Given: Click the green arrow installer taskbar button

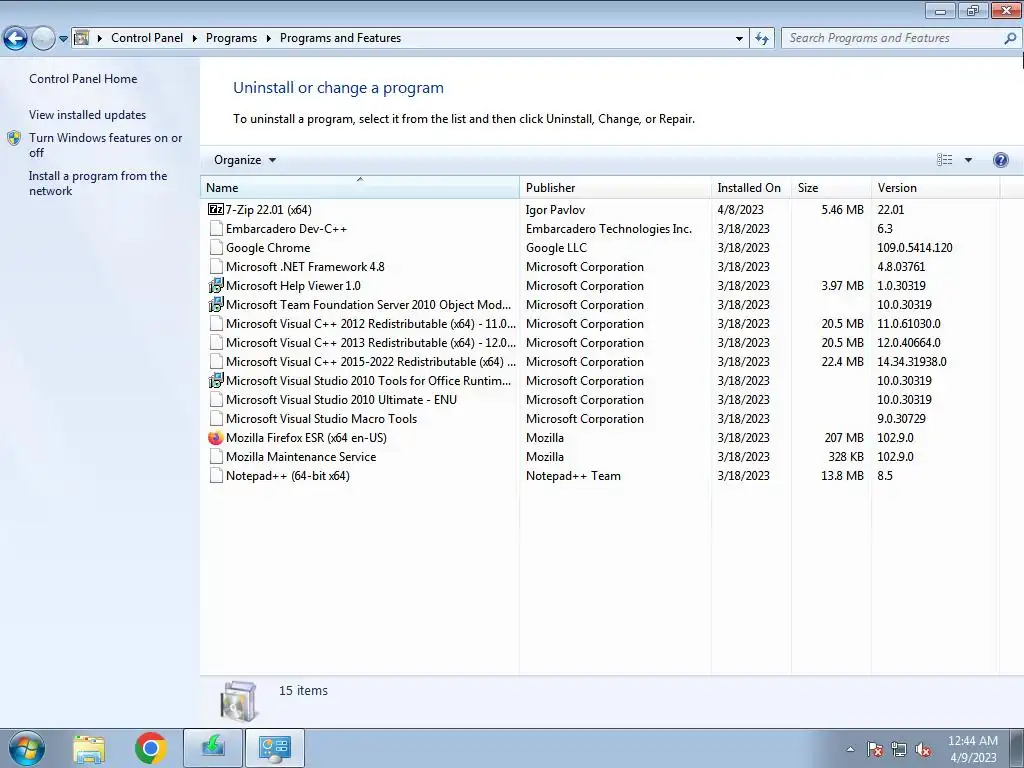Looking at the screenshot, I should coord(213,748).
